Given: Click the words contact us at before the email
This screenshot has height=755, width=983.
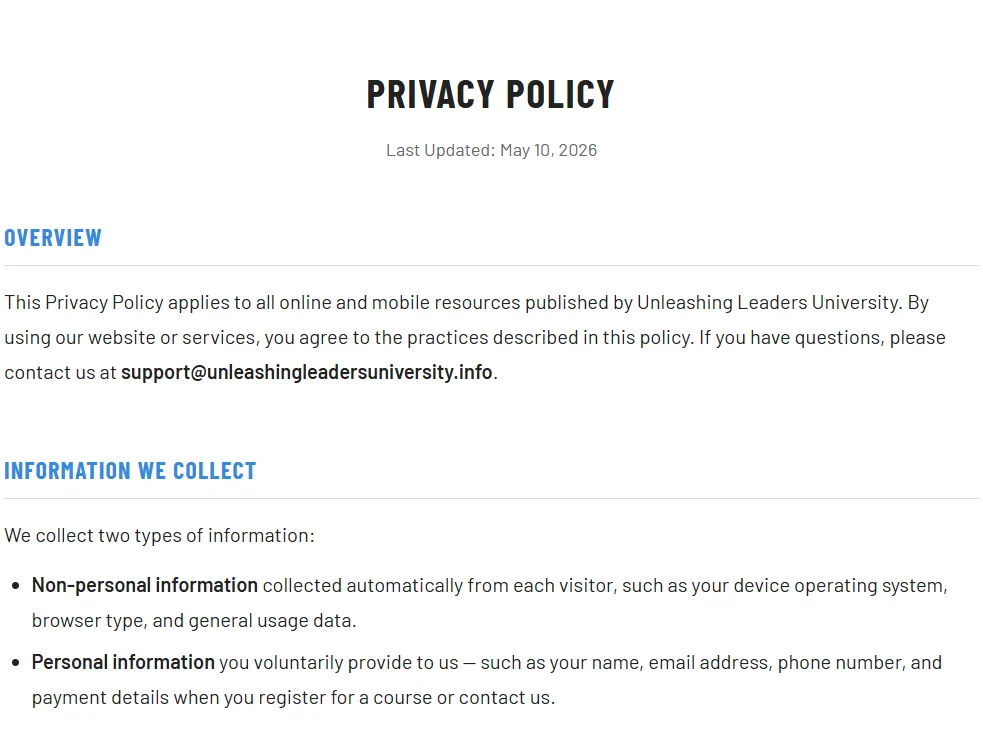Looking at the screenshot, I should (60, 372).
